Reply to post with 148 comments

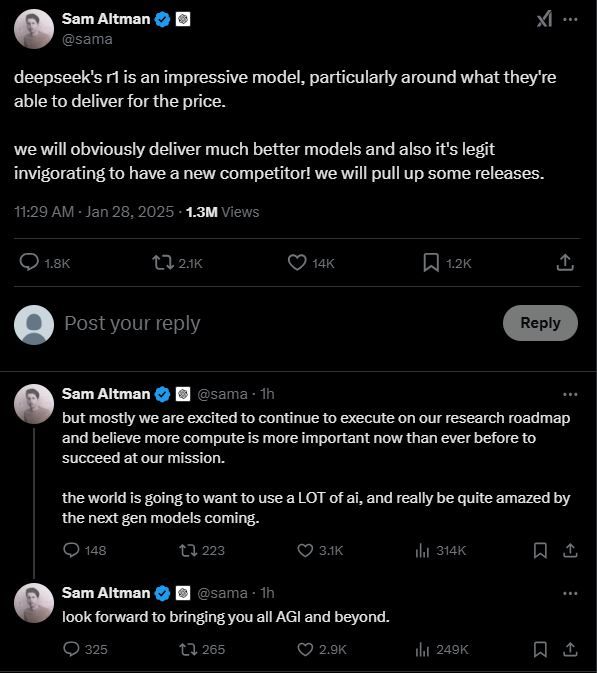click(71, 550)
